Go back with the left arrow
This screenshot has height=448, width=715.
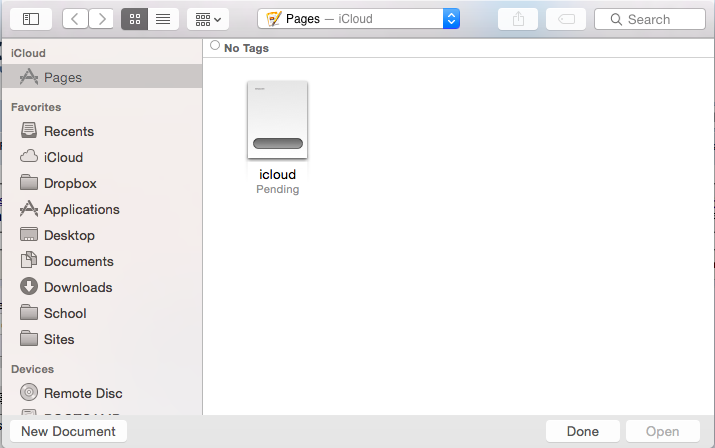[75, 19]
